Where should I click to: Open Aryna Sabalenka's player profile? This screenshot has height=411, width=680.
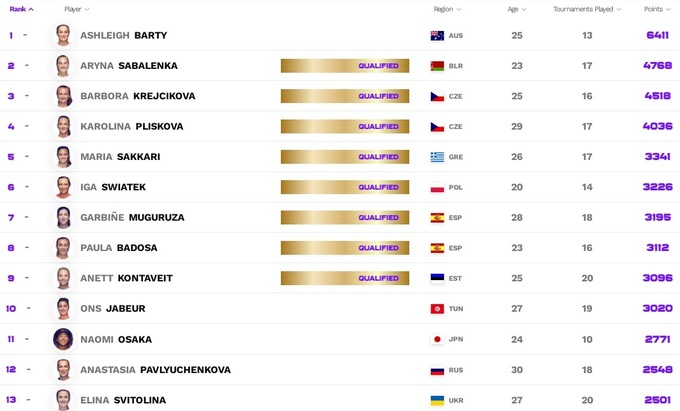pos(129,66)
